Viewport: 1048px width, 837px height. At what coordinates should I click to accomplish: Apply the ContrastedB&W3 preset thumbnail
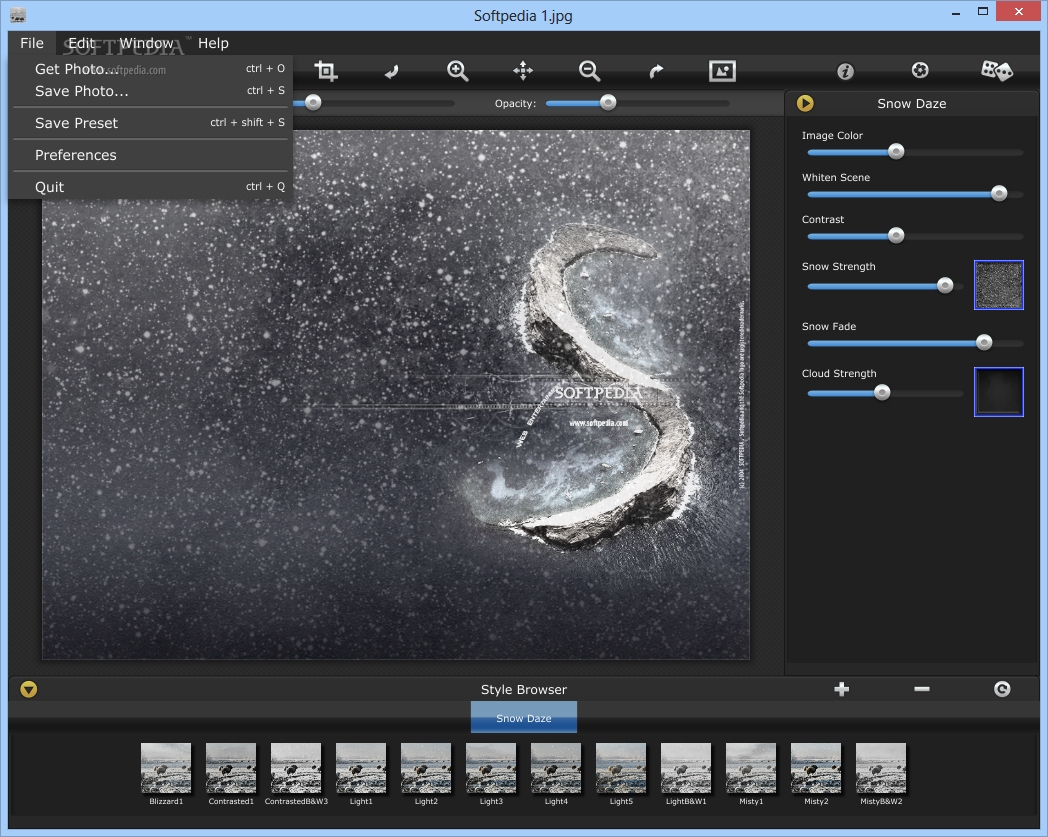click(x=295, y=768)
